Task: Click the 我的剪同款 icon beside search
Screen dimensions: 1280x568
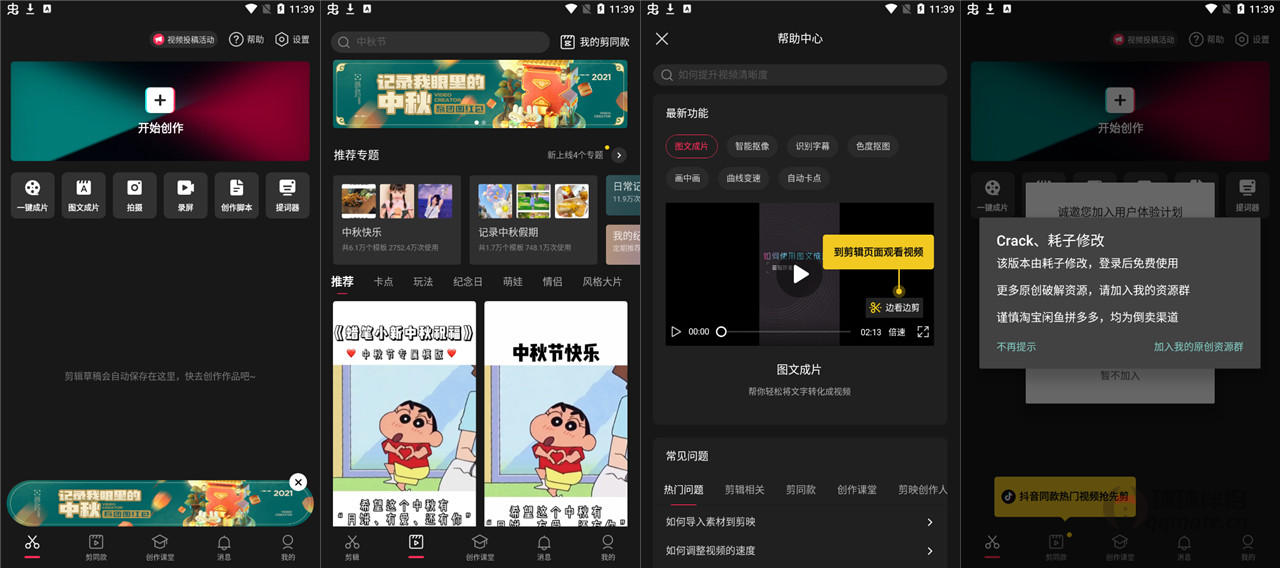Action: pos(567,42)
